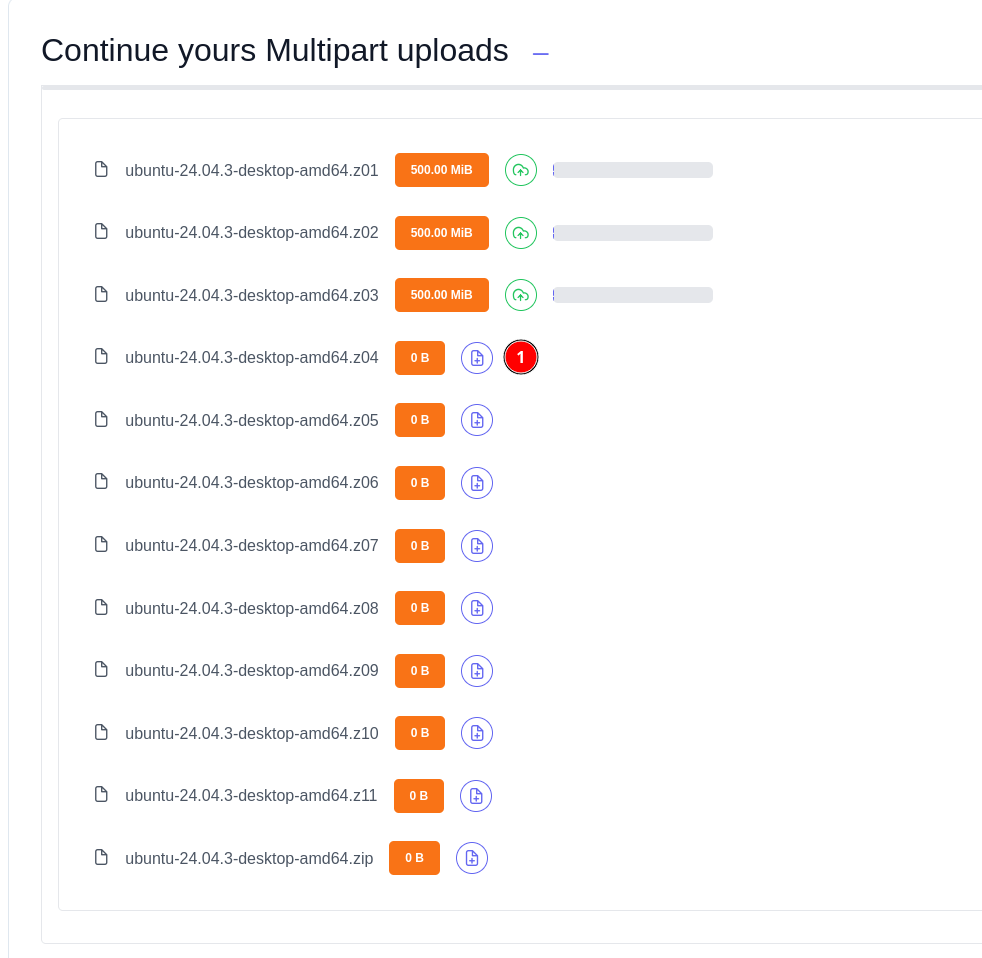
Task: Click the red badge numbered 1
Action: (521, 357)
